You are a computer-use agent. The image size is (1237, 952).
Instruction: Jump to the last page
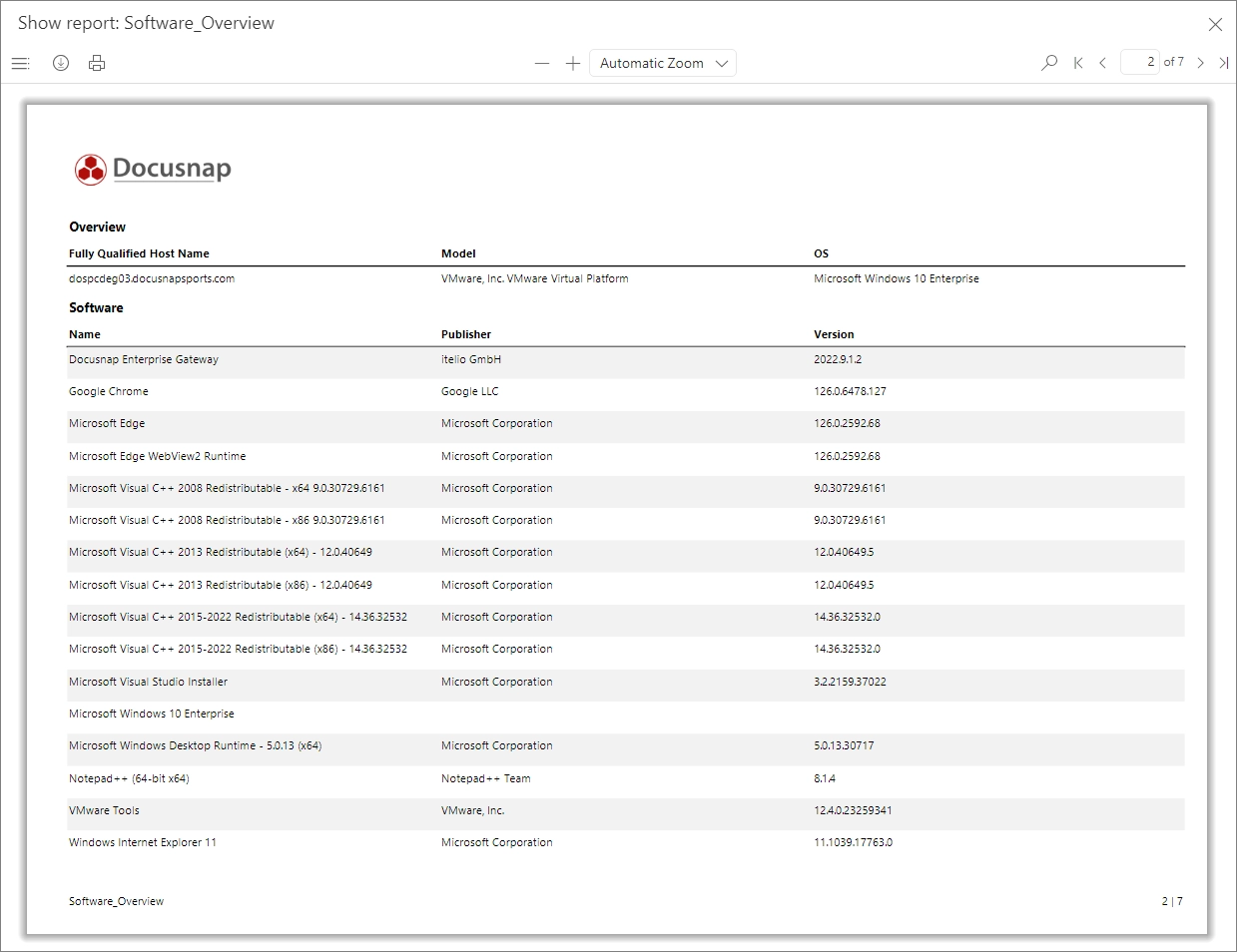click(x=1225, y=62)
